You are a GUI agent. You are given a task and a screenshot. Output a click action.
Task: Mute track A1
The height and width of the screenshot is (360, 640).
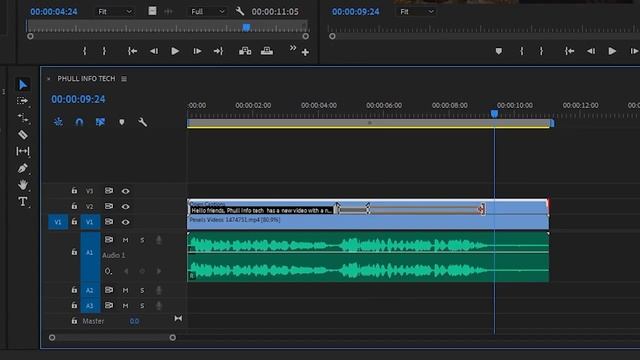coord(125,240)
